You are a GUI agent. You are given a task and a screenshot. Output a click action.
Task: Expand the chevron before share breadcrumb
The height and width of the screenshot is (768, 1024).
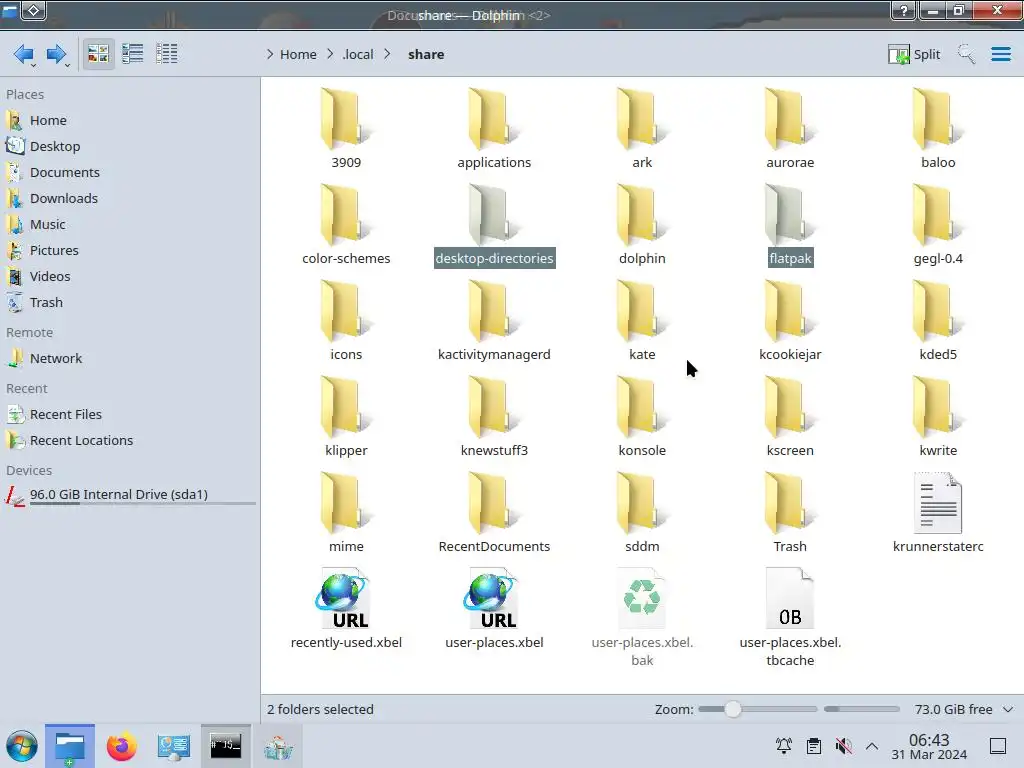[387, 54]
